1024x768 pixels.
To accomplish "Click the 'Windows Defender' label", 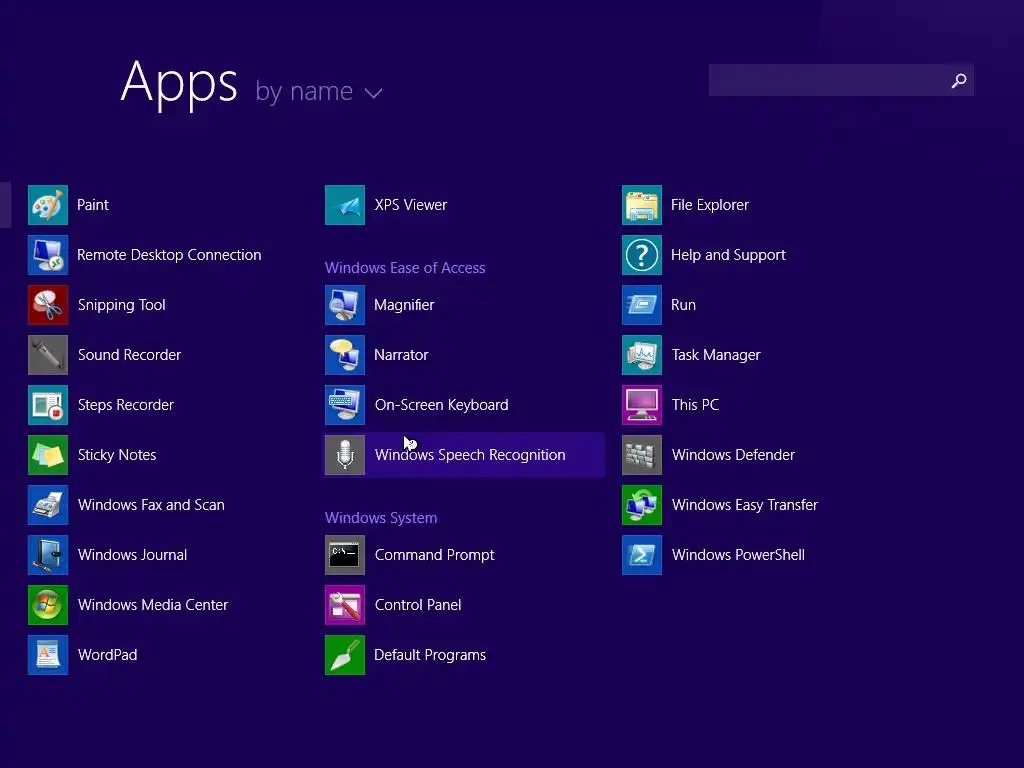I will coord(733,455).
